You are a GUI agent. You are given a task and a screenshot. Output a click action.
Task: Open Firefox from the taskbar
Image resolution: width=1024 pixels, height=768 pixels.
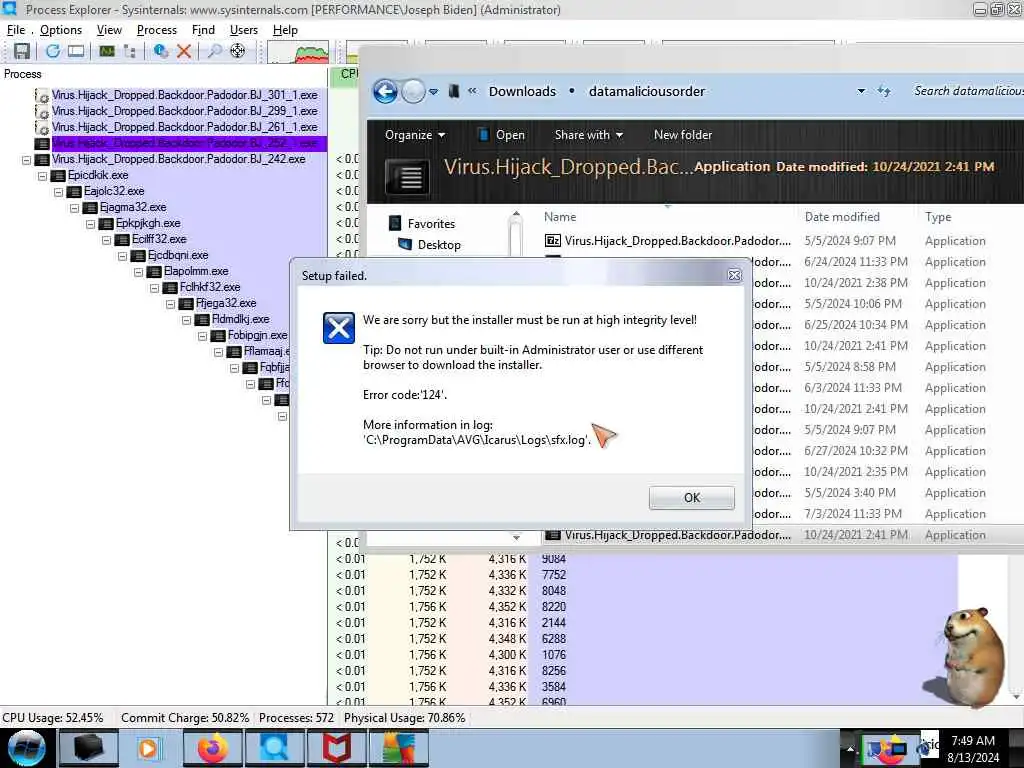[x=213, y=748]
